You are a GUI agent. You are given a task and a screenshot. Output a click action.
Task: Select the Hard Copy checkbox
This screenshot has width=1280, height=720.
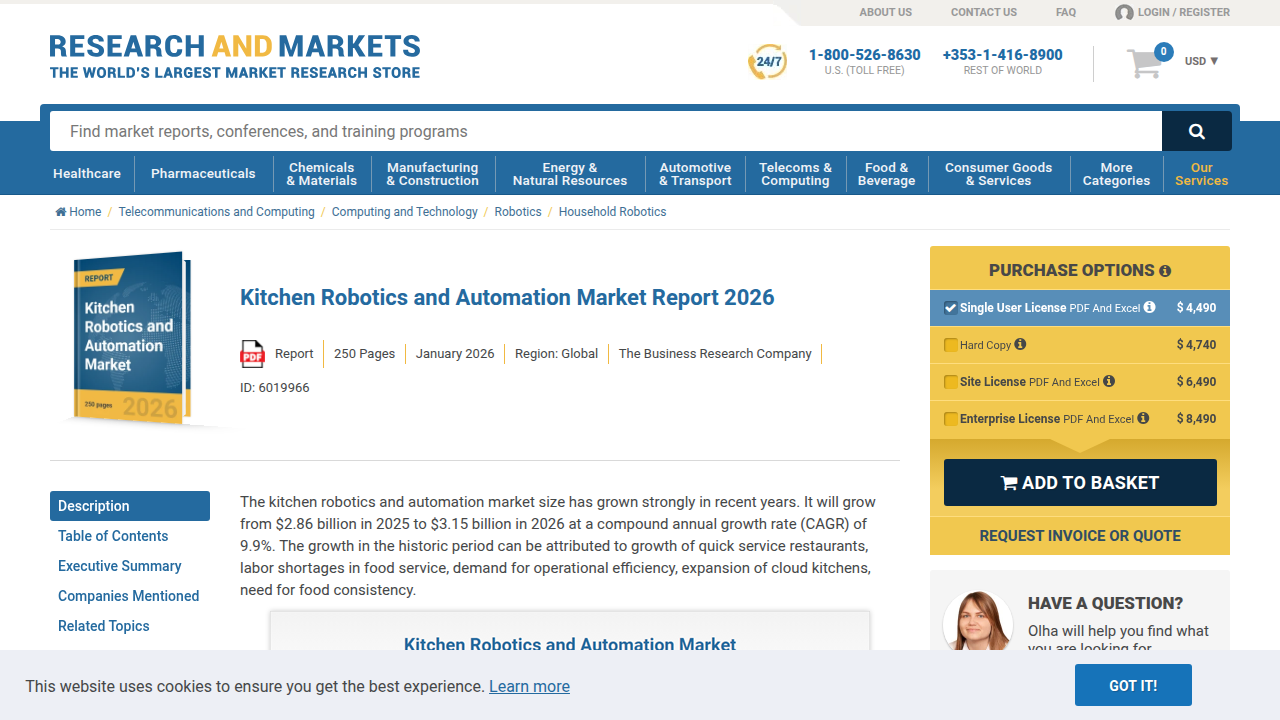951,345
